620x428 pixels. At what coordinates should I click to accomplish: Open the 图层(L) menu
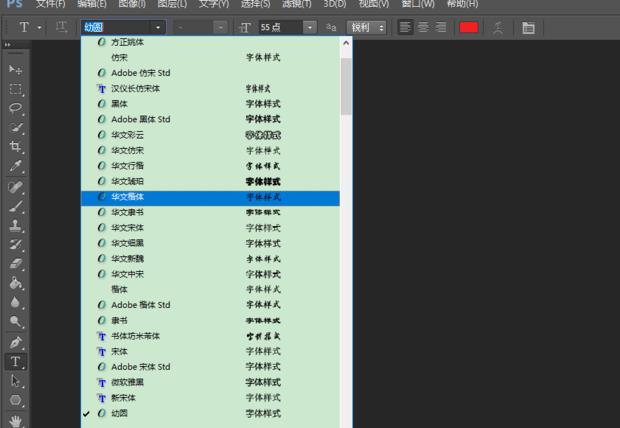[x=172, y=4]
